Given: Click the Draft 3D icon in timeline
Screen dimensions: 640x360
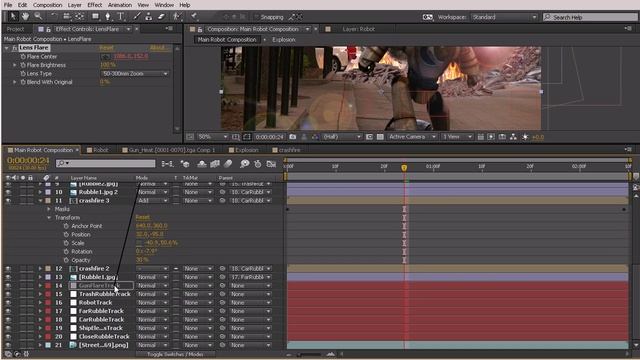Looking at the screenshot, I should click(185, 164).
